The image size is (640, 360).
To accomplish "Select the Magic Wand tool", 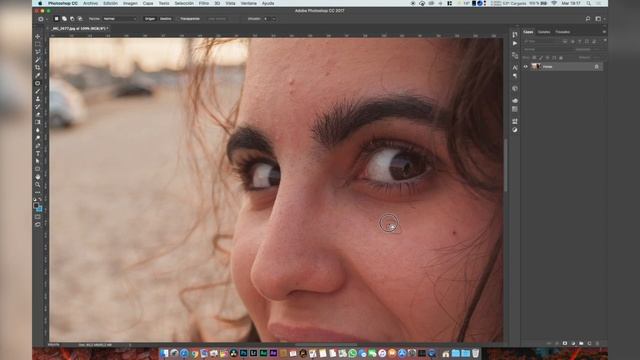I will click(38, 60).
